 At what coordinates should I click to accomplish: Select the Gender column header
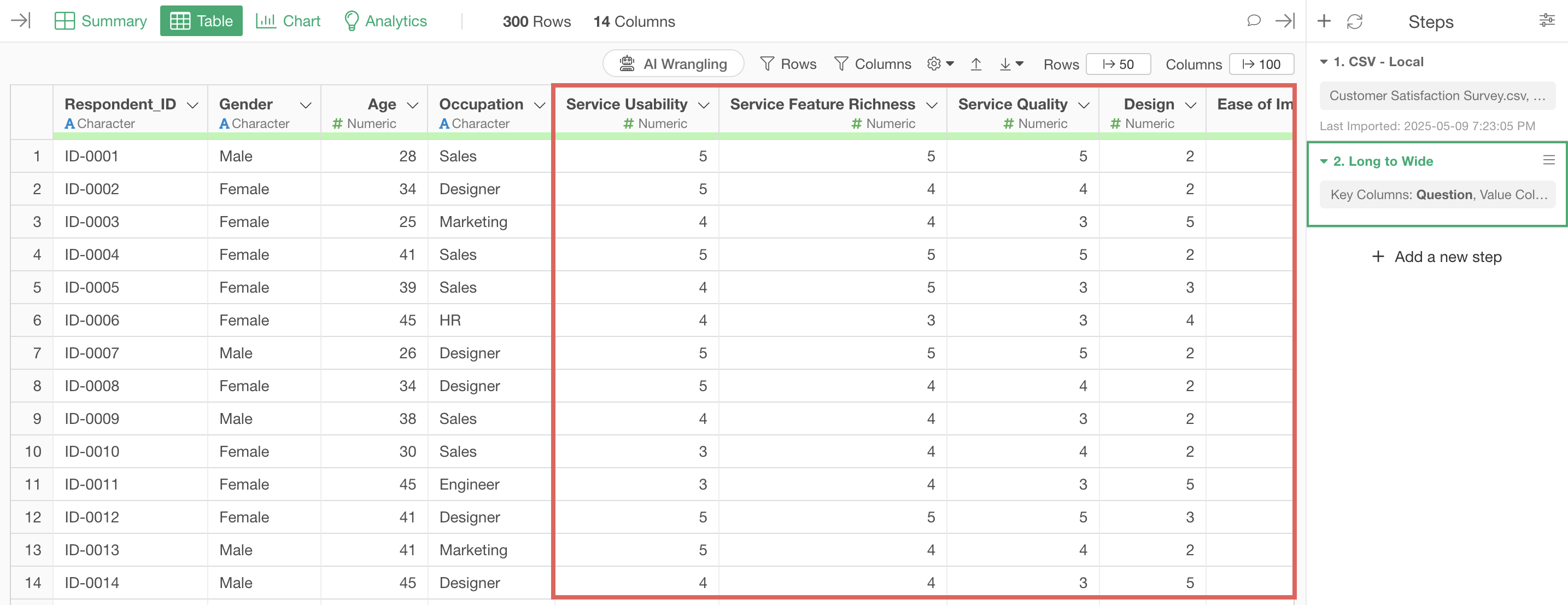[x=246, y=104]
